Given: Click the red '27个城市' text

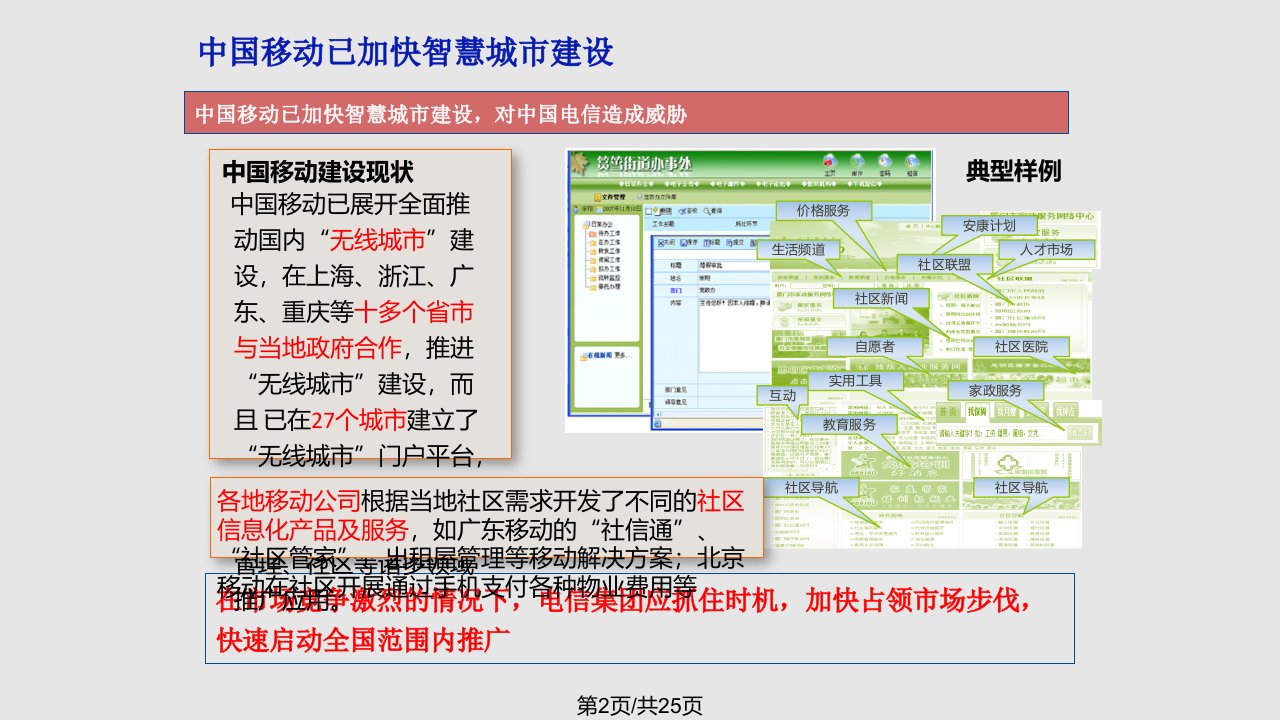Looking at the screenshot, I should (x=359, y=419).
